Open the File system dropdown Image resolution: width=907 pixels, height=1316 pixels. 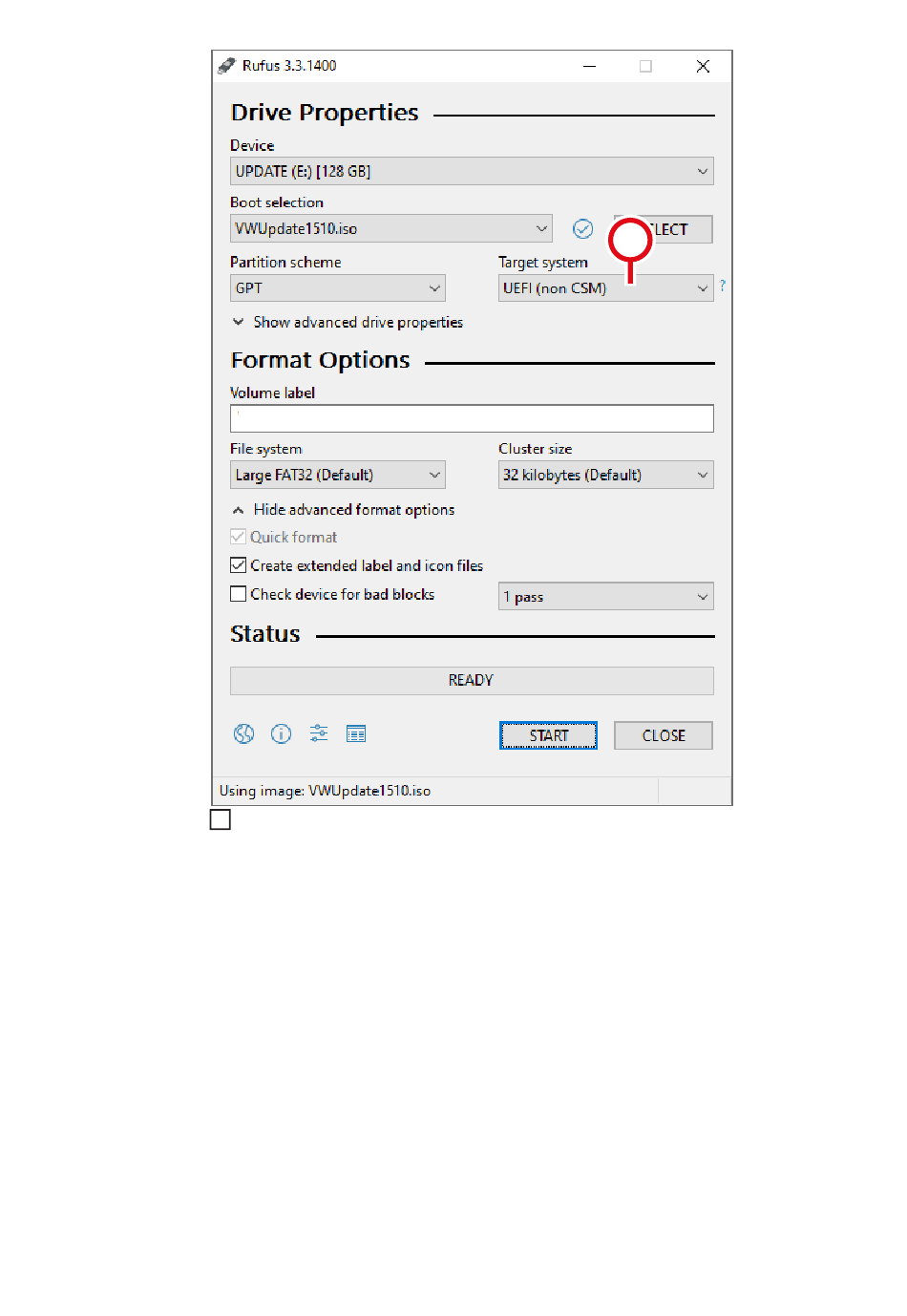click(x=338, y=475)
